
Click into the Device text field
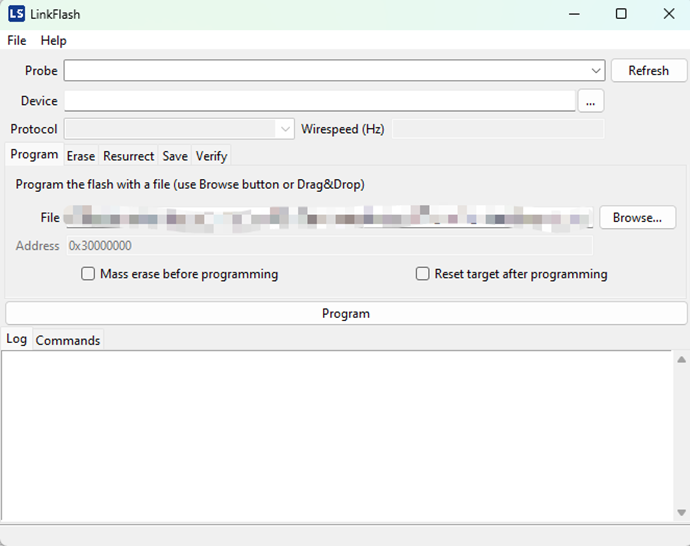320,101
